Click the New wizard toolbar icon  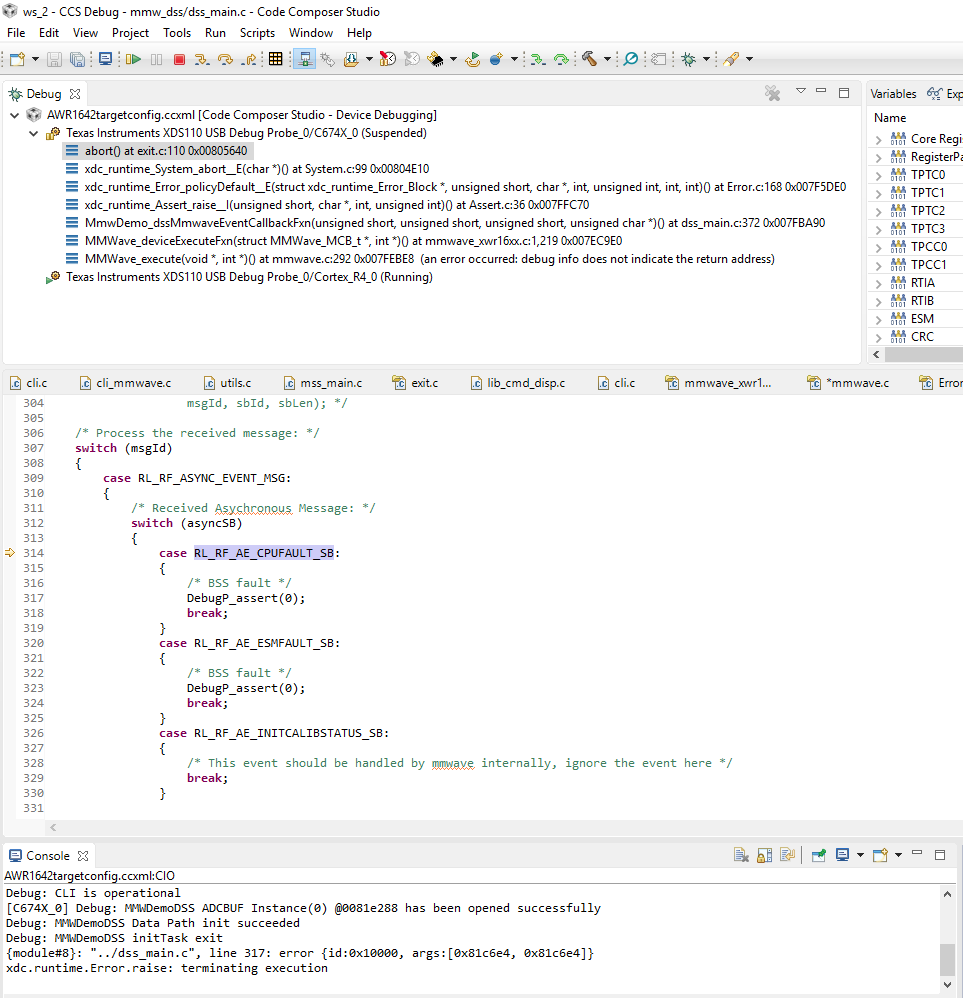coord(17,59)
